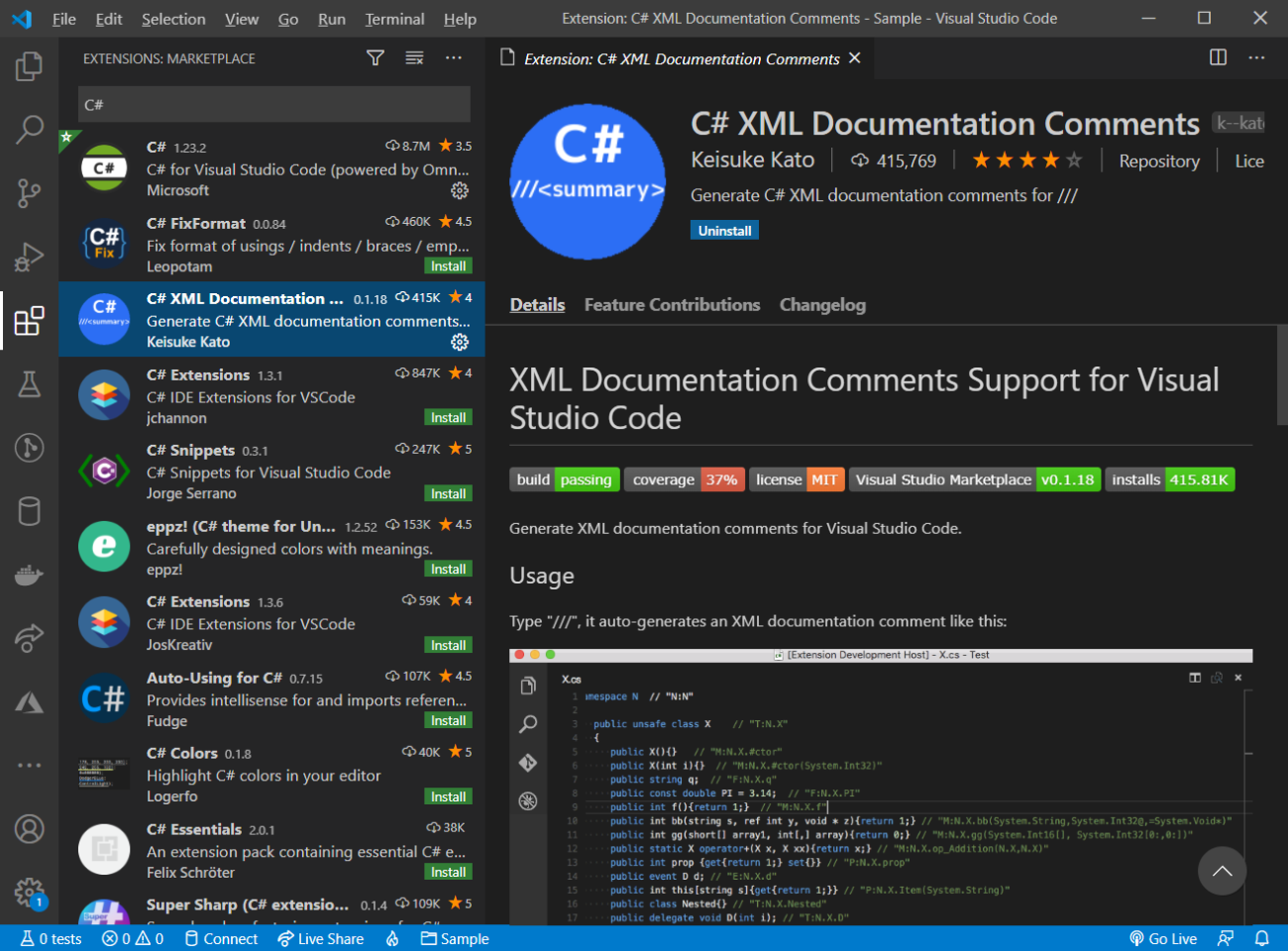Open editor More Actions ellipsis

point(1256,57)
